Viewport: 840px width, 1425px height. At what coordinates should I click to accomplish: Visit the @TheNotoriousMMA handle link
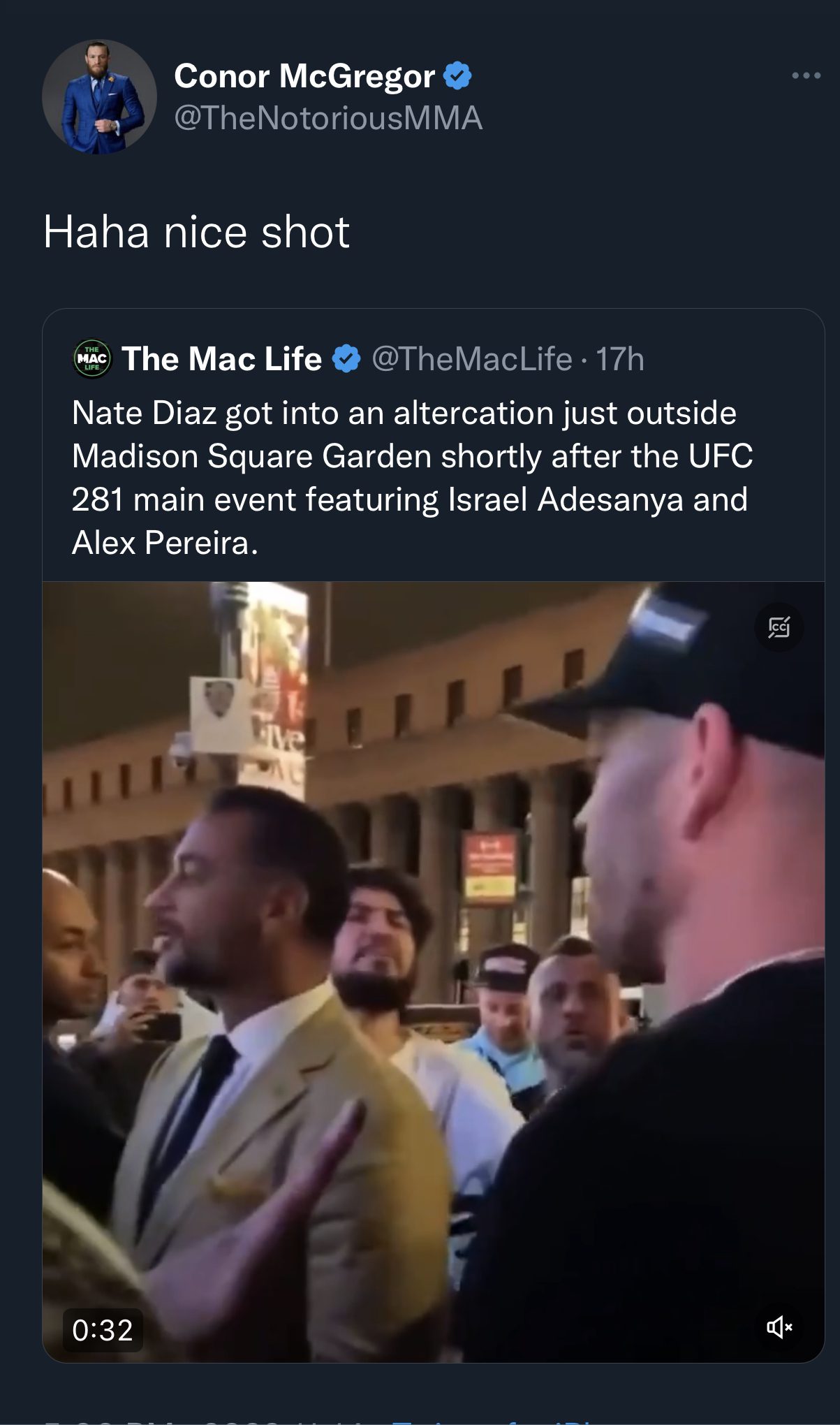(x=328, y=117)
